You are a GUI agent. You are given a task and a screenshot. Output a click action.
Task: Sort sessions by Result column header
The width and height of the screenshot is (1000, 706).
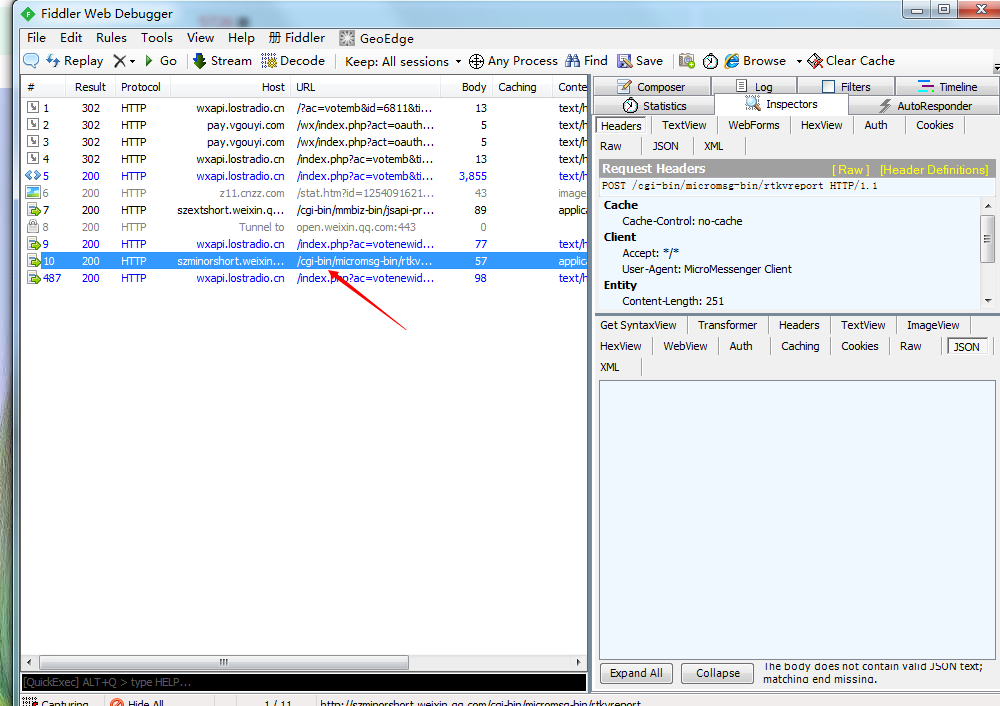90,87
